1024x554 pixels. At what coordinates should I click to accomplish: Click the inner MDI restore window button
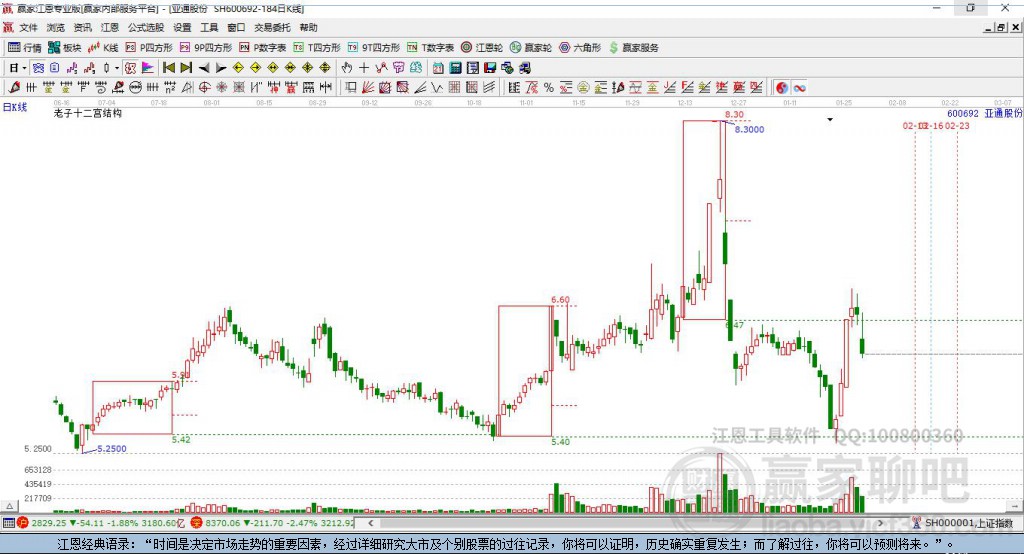[x=1000, y=27]
